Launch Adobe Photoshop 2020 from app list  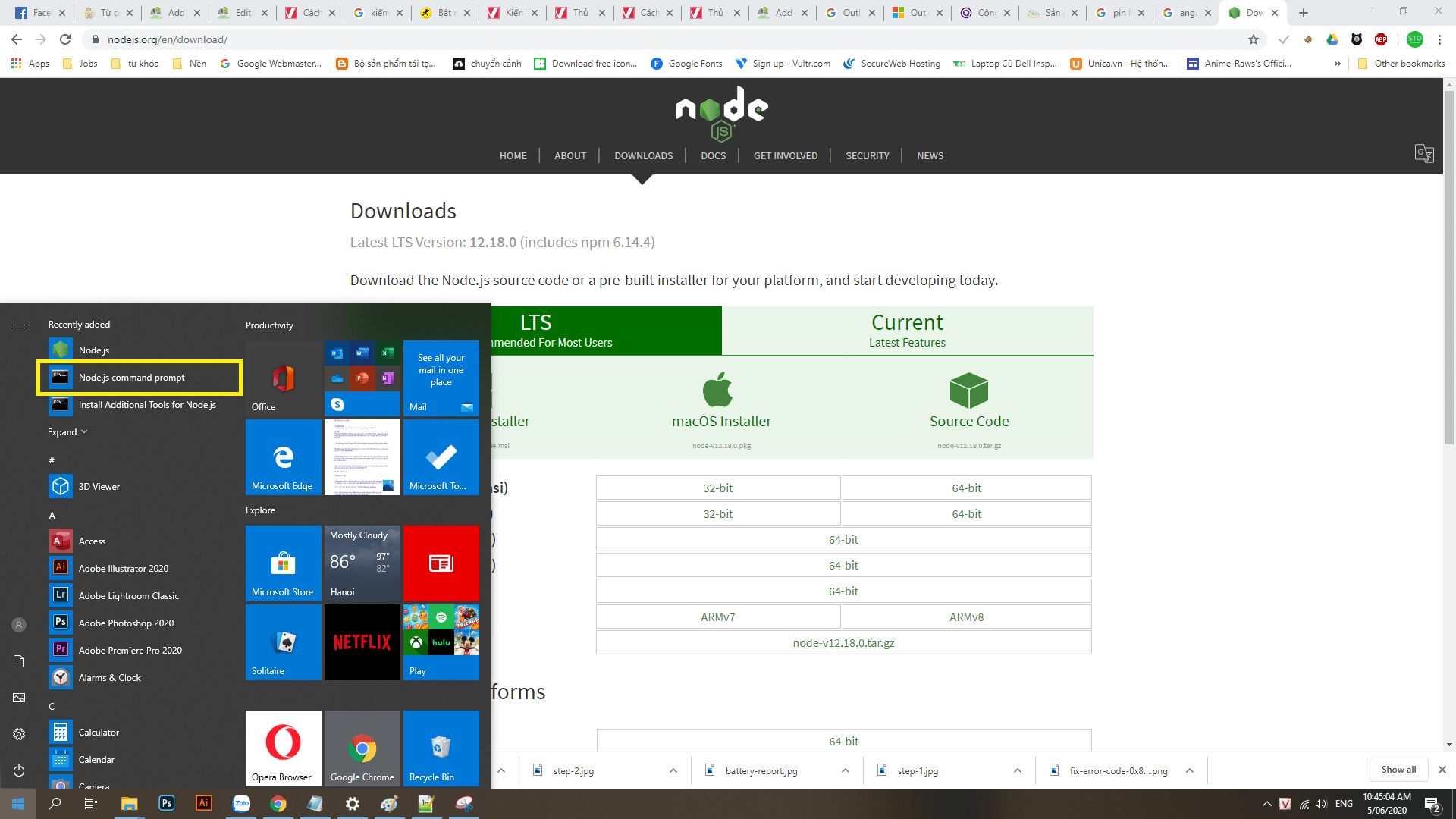(126, 623)
